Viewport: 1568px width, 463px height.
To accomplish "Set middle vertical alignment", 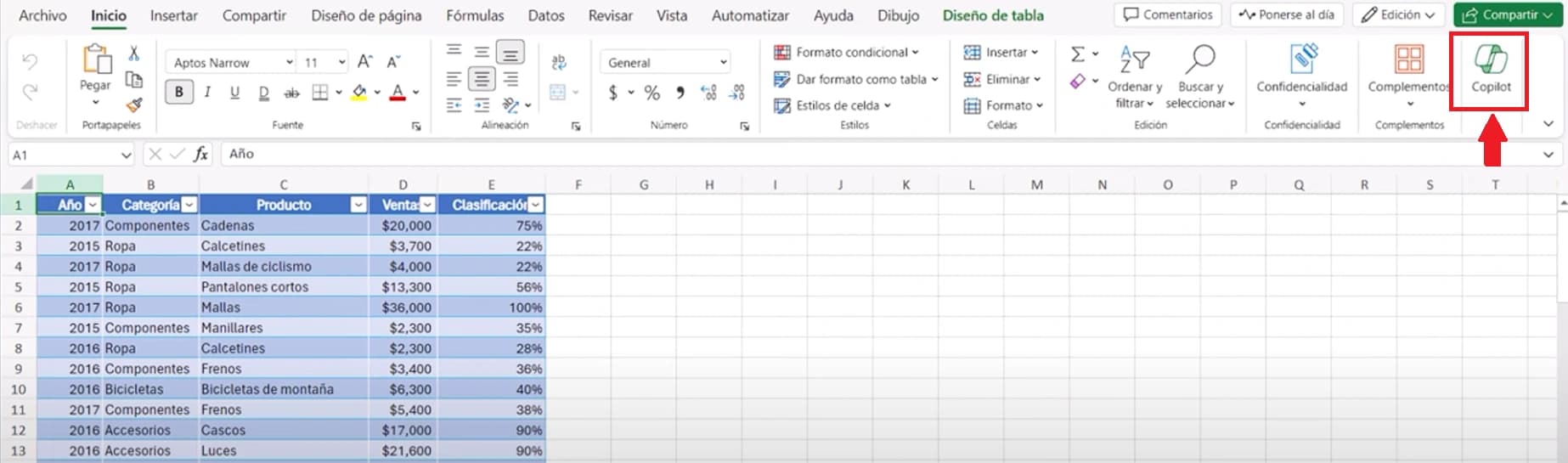I will tap(482, 52).
